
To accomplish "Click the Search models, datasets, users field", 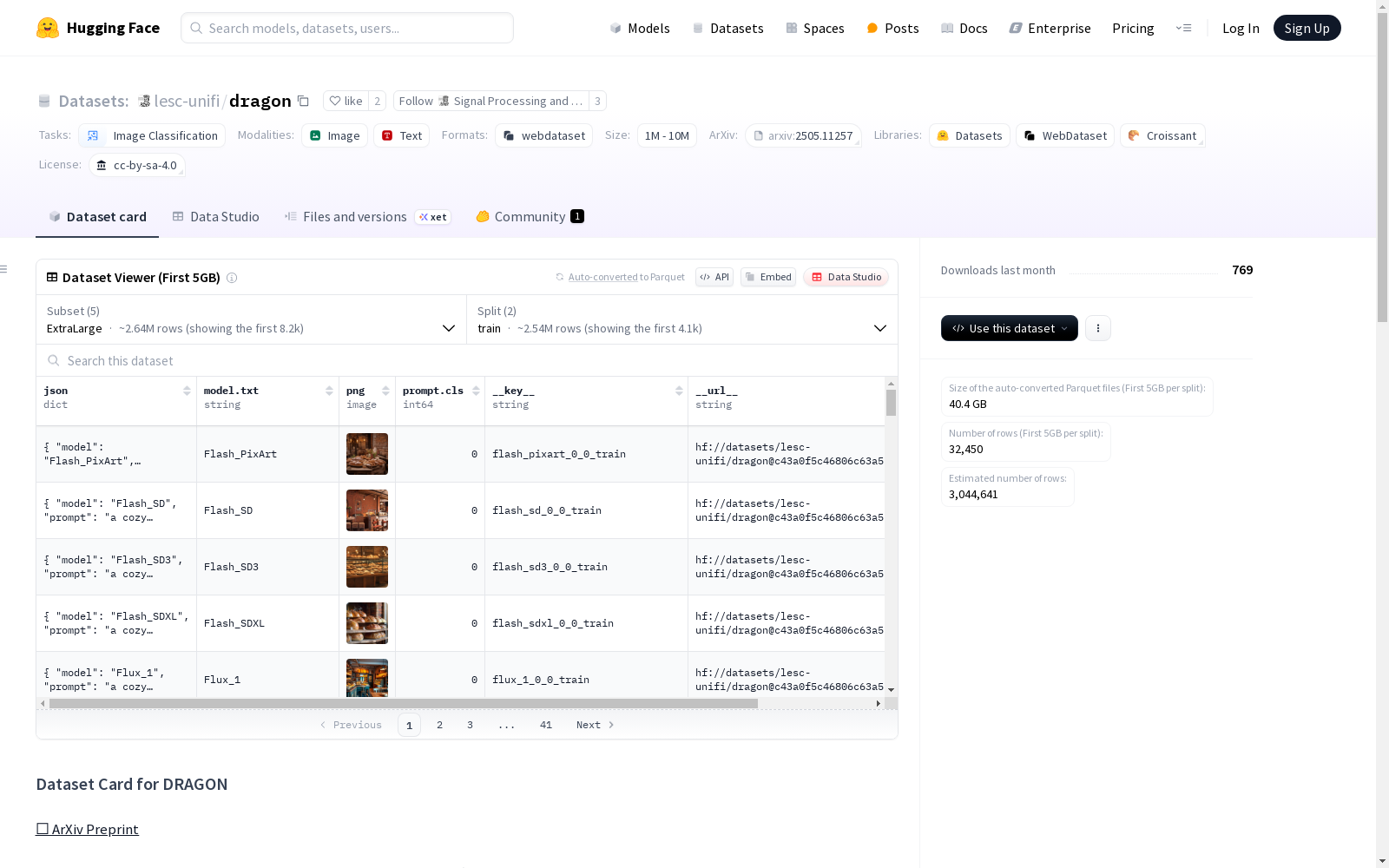I will 347,28.
